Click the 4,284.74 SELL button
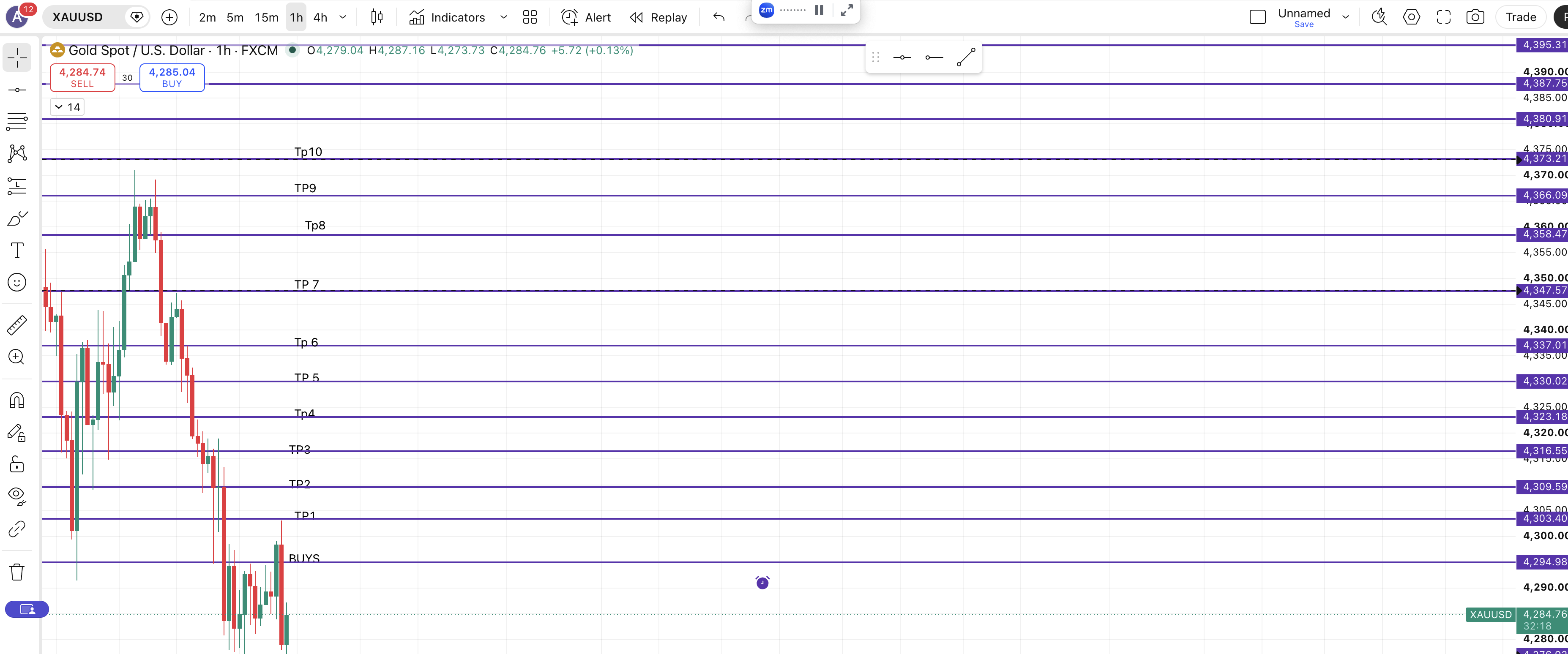1568x654 pixels. click(x=82, y=77)
